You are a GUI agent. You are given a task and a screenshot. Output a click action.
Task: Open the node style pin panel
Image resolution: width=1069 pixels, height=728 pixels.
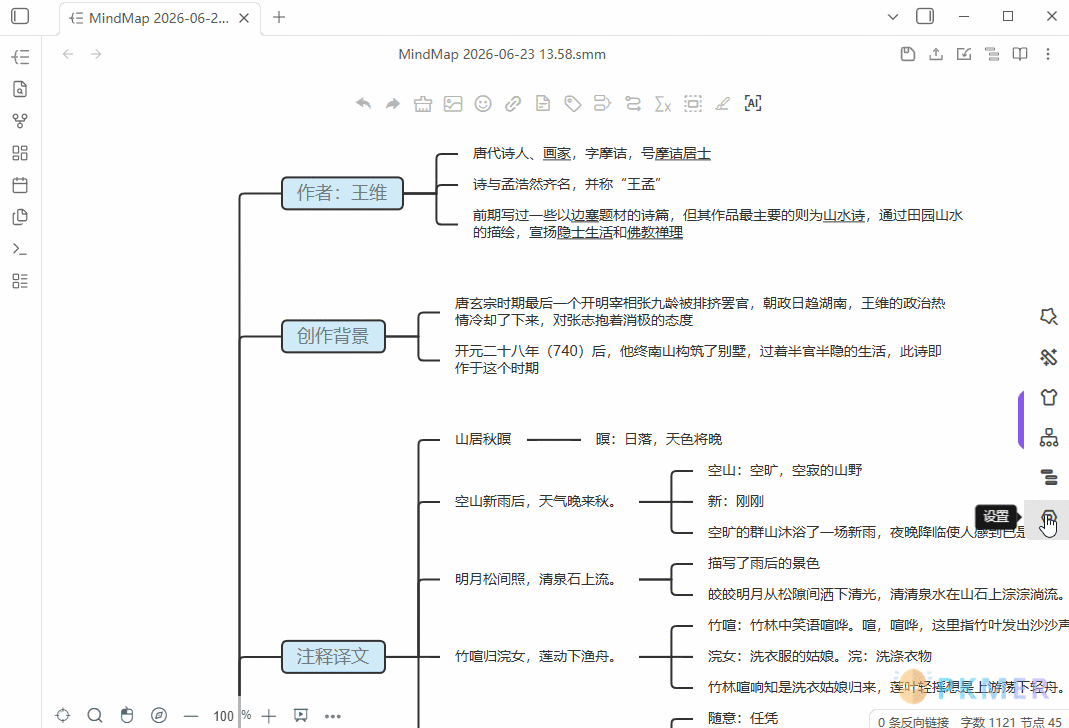(1049, 316)
